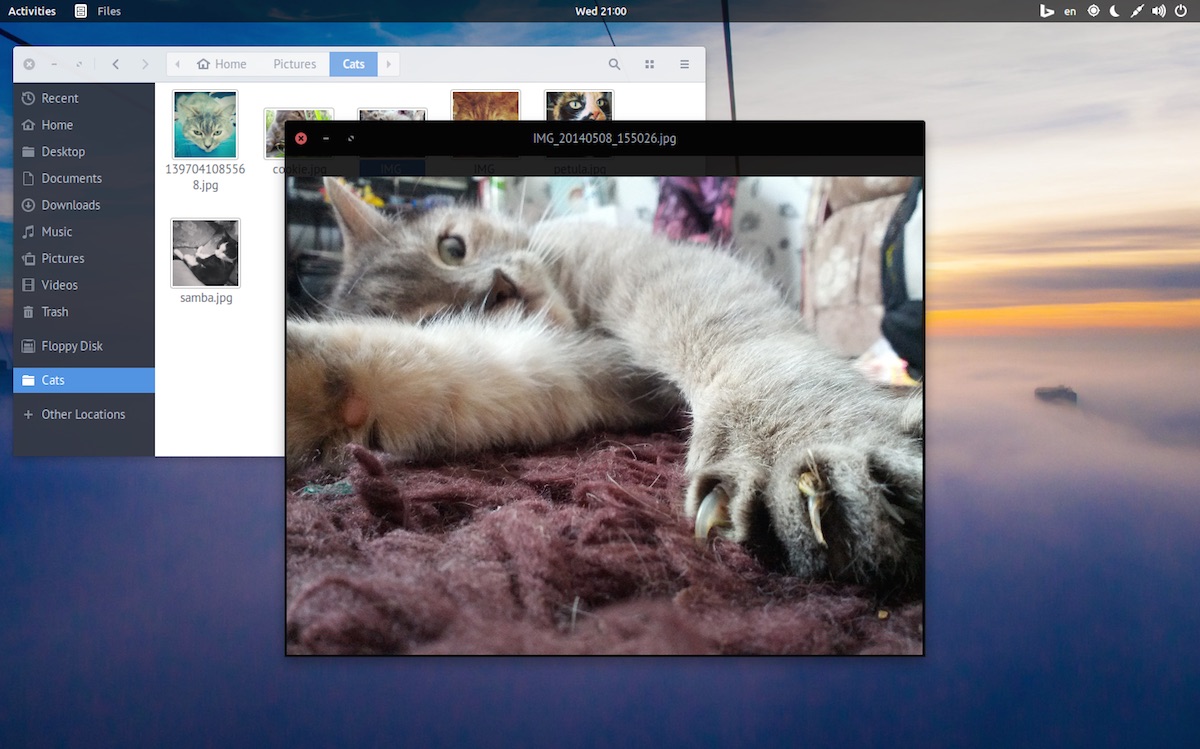
Task: Open the power menu icon
Action: 1181,11
